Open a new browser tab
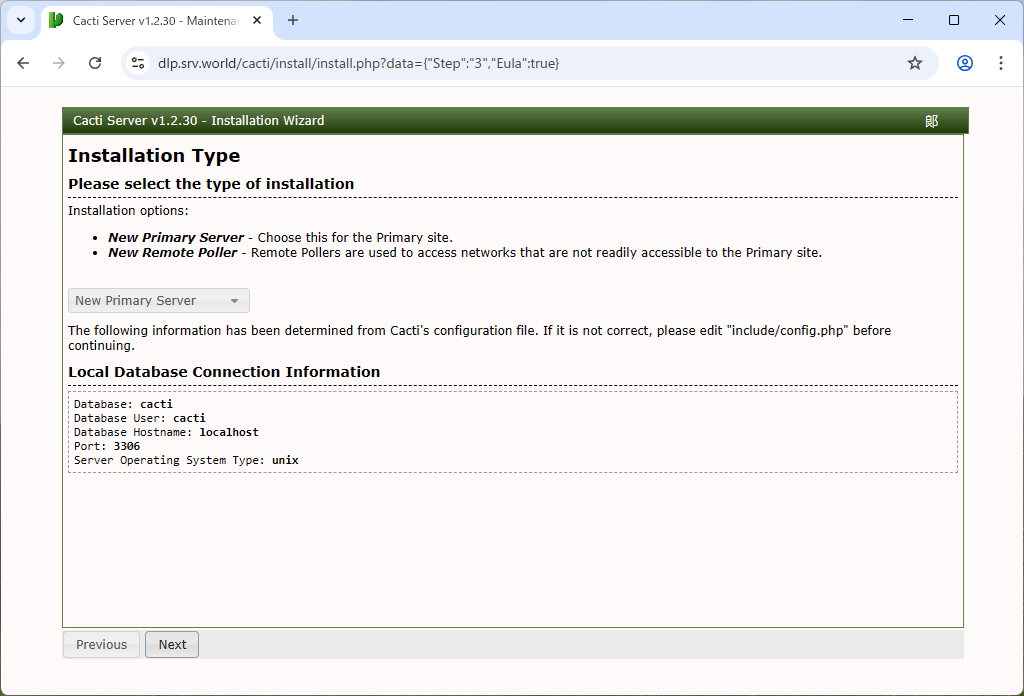Viewport: 1024px width, 696px height. tap(293, 20)
